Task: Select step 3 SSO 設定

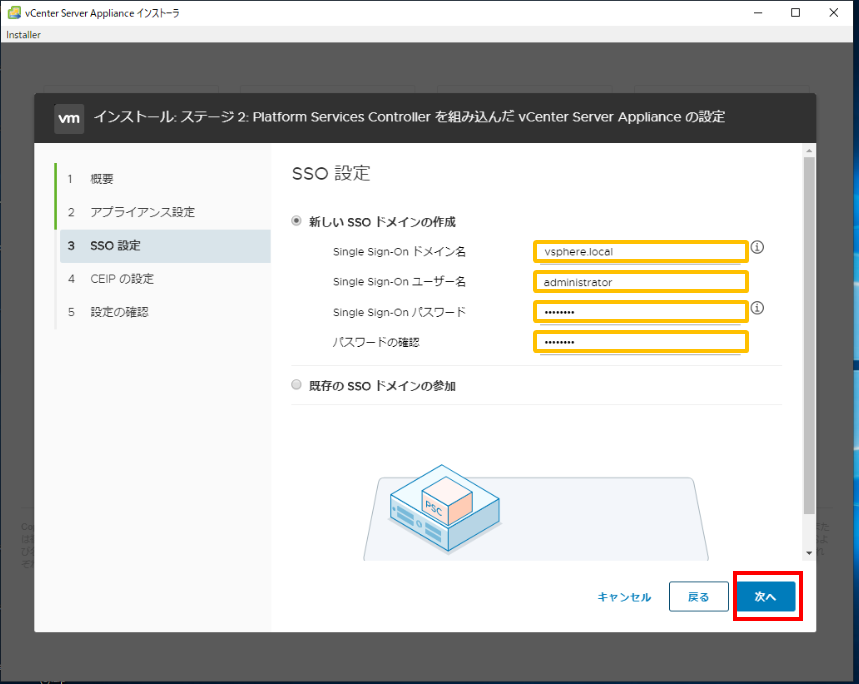Action: [x=165, y=246]
